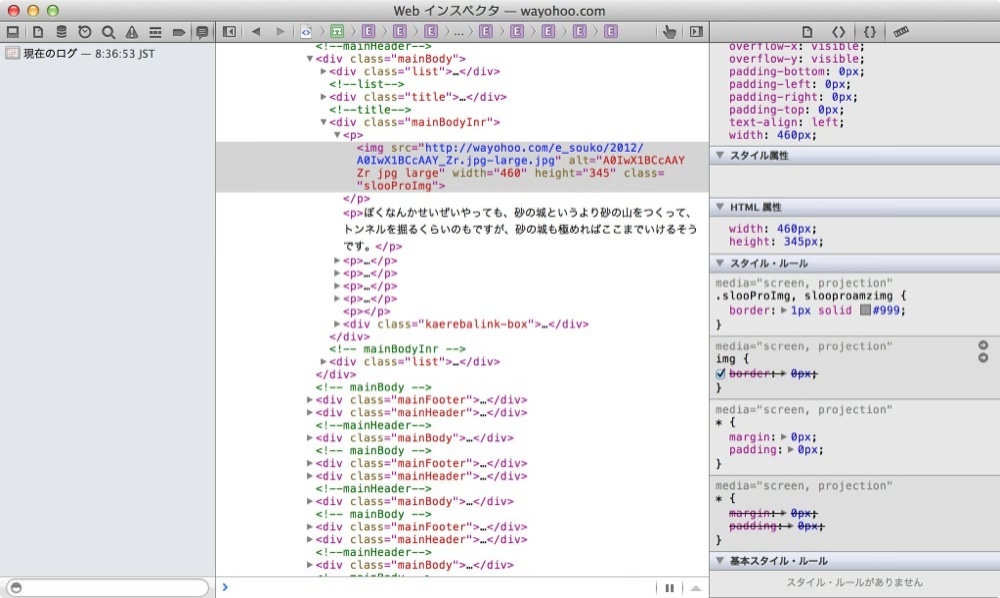Viewport: 1000px width, 598px height.
Task: Collapse the div class="mainBodyInr" node
Action: tap(323, 122)
